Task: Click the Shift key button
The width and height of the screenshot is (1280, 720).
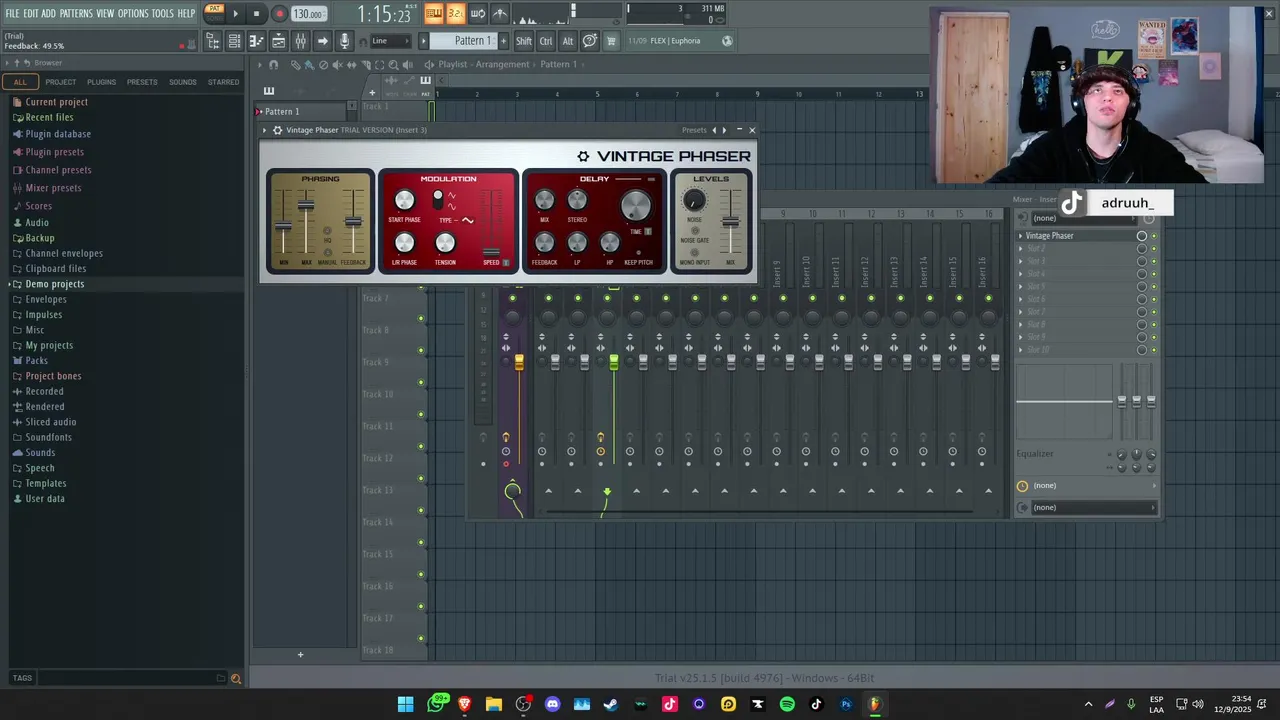Action: [523, 41]
